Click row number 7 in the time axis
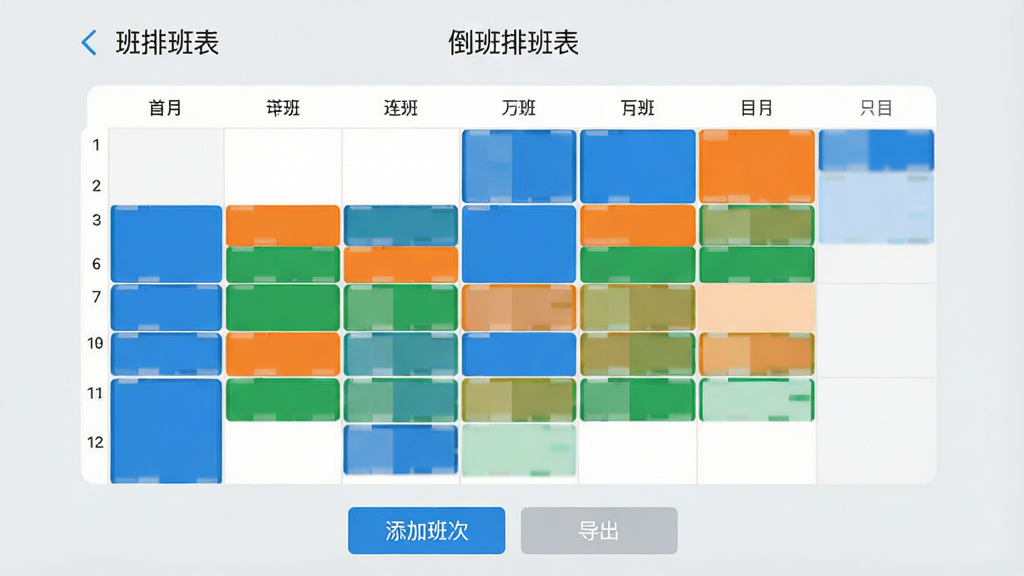1024x576 pixels. coord(96,297)
